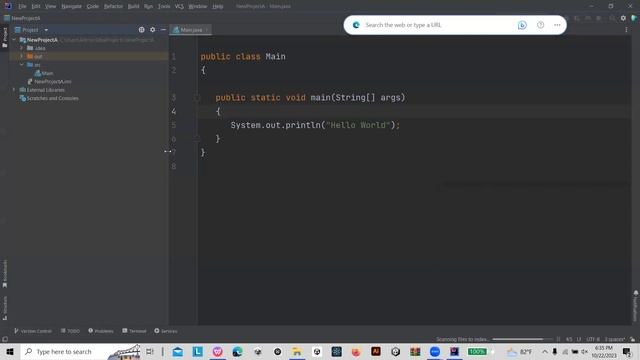
Task: Open the Refactor menu
Action: click(113, 6)
